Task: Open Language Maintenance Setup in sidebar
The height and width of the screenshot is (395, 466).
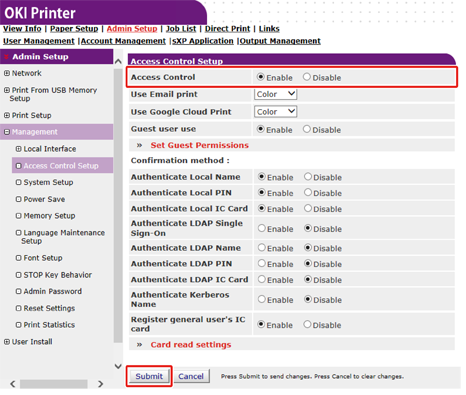Action: click(63, 237)
